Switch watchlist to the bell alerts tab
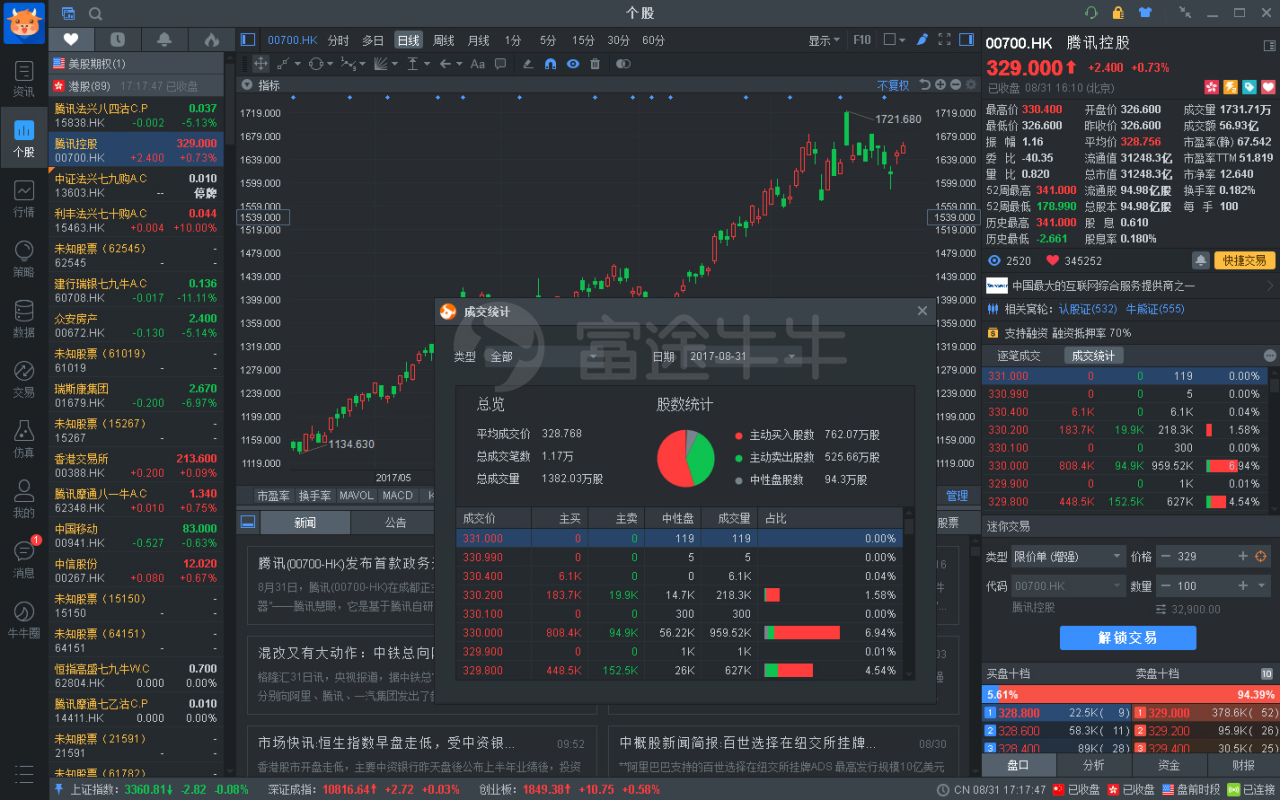The image size is (1280, 800). click(x=164, y=40)
